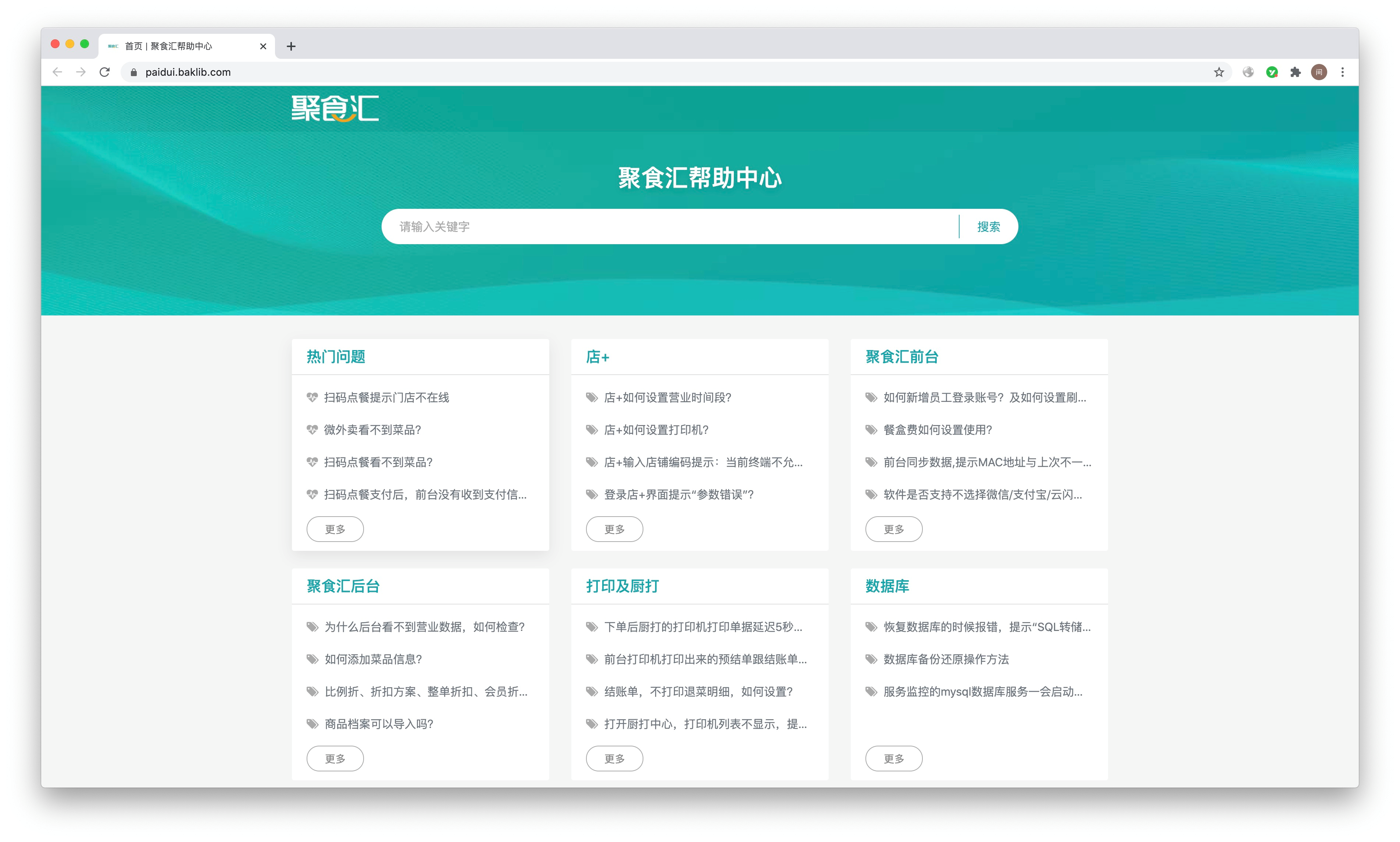
Task: Click the 聚食汇 logo in the header
Action: pyautogui.click(x=335, y=108)
